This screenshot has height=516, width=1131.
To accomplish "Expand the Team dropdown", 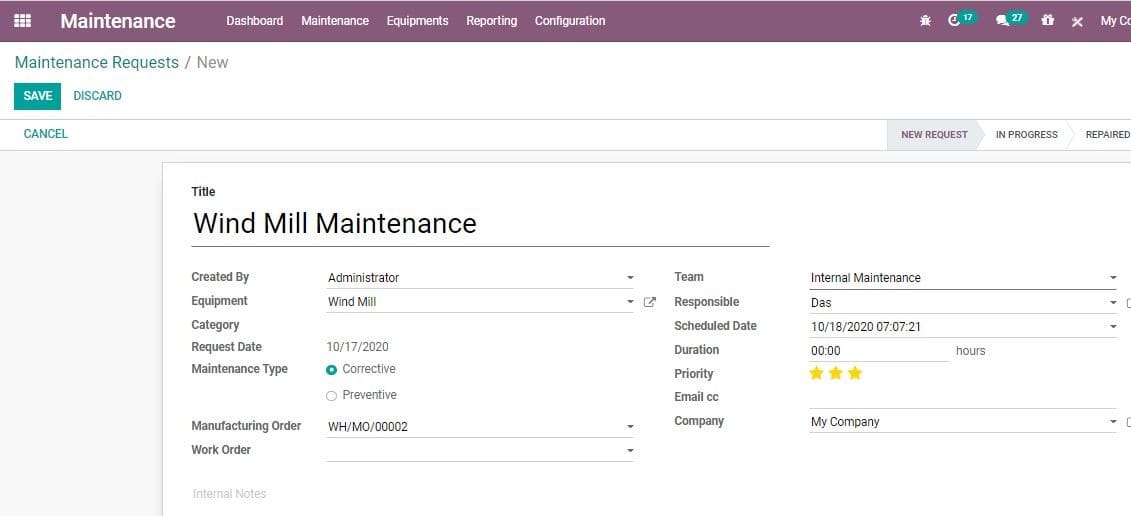I will 1113,278.
